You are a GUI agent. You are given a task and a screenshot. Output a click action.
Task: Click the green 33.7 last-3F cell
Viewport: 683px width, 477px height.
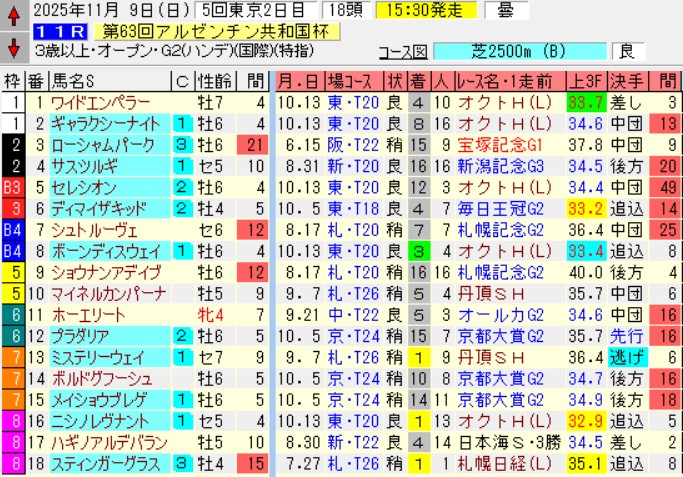(584, 102)
